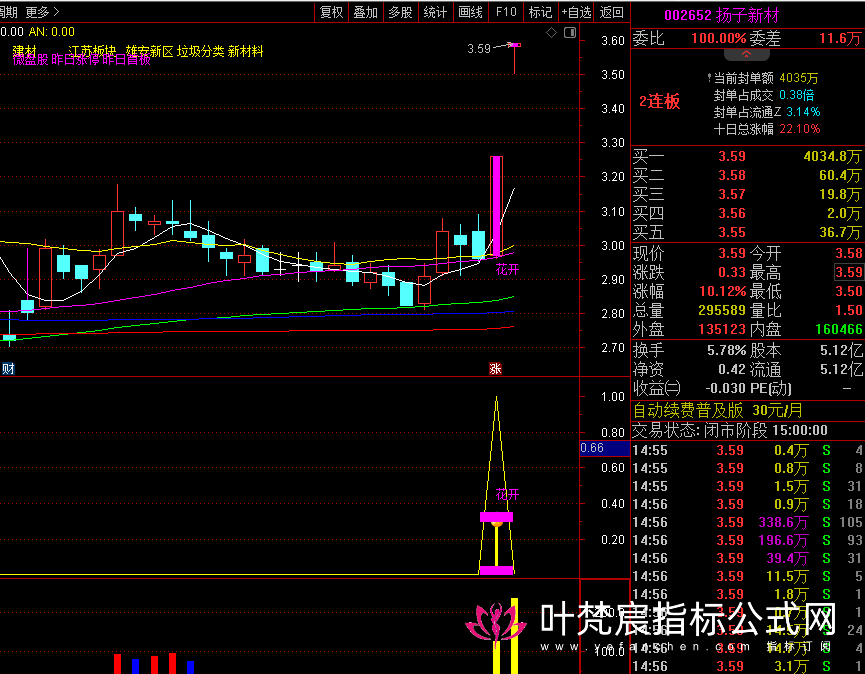This screenshot has height=674, width=865.
Task: Select the tall magenta limit-up candlestick
Action: (x=496, y=206)
